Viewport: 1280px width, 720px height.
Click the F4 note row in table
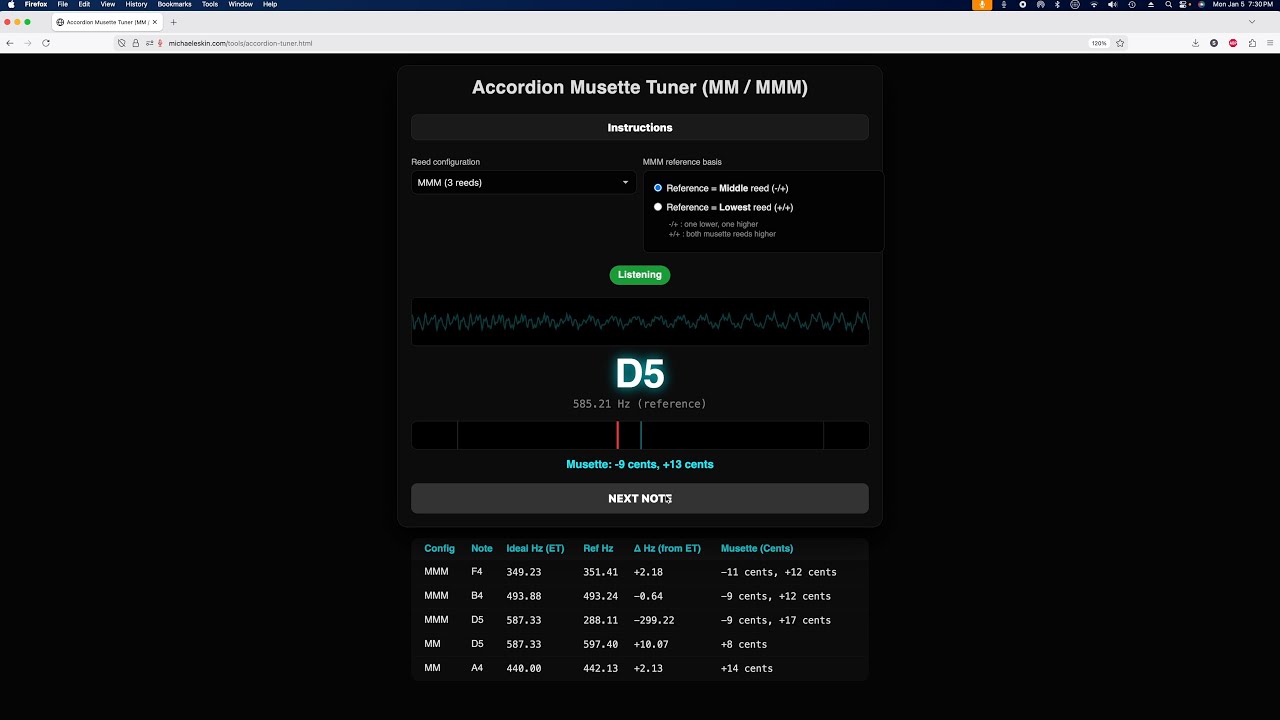[640, 572]
